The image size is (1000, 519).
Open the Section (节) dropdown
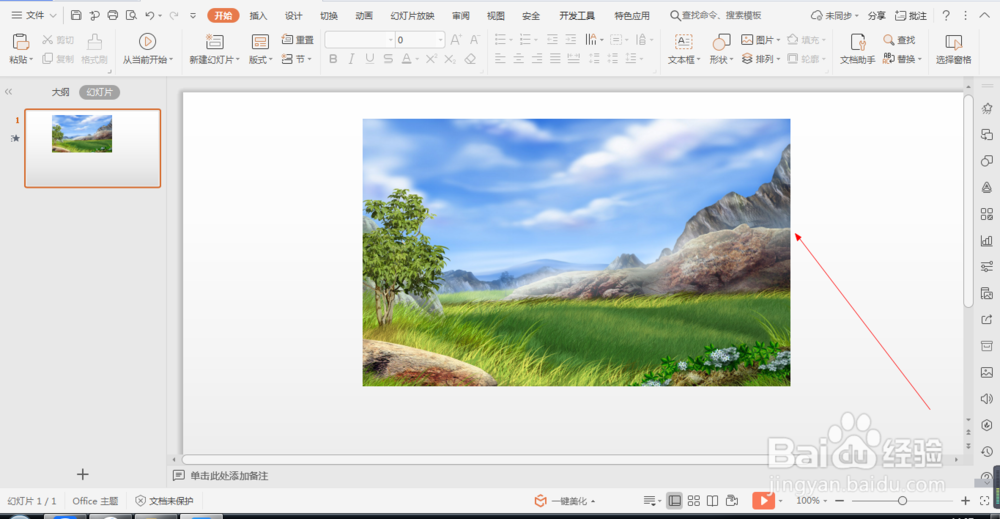pyautogui.click(x=297, y=59)
